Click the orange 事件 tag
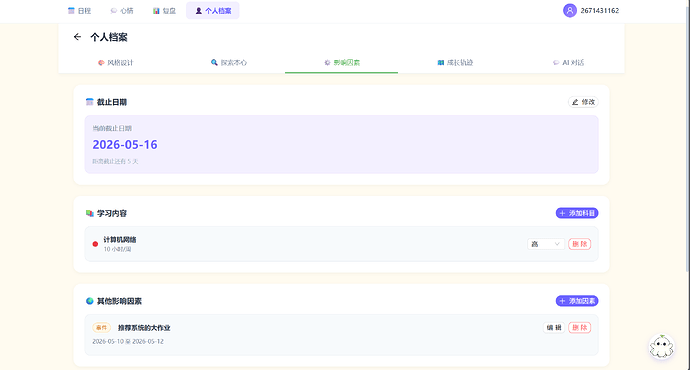The width and height of the screenshot is (690, 370). (x=102, y=328)
